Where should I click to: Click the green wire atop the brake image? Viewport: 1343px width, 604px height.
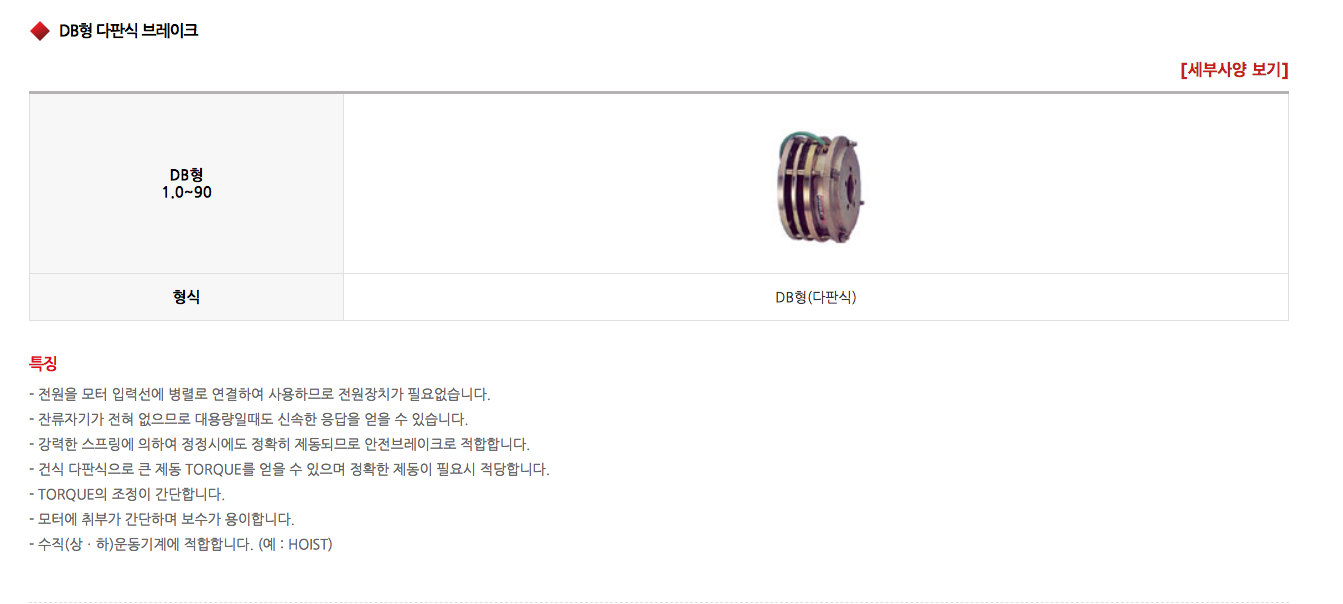point(811,134)
